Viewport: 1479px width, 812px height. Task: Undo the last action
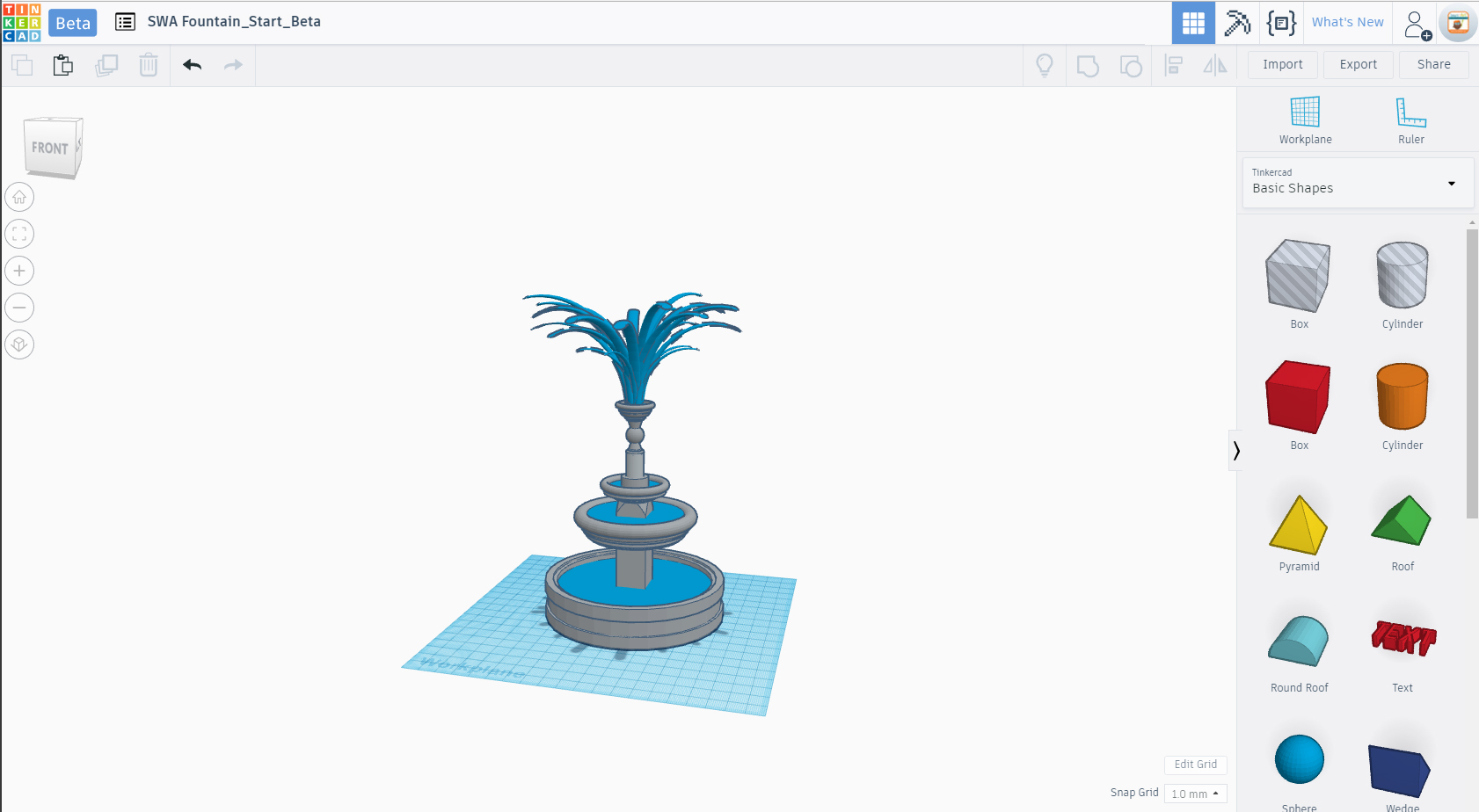[x=193, y=65]
